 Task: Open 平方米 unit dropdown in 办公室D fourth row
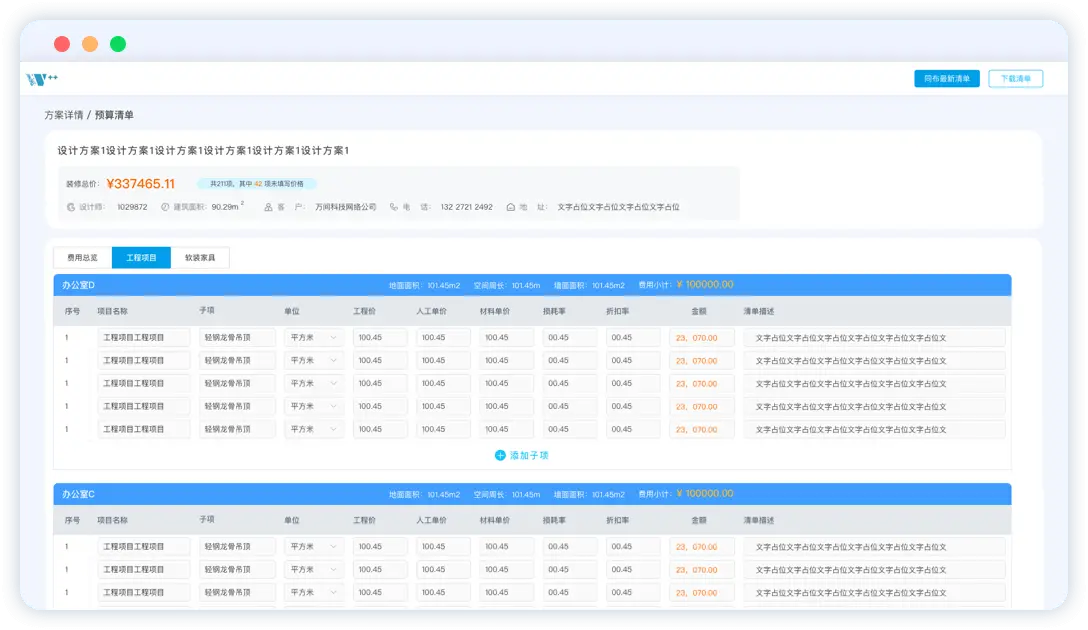[314, 406]
